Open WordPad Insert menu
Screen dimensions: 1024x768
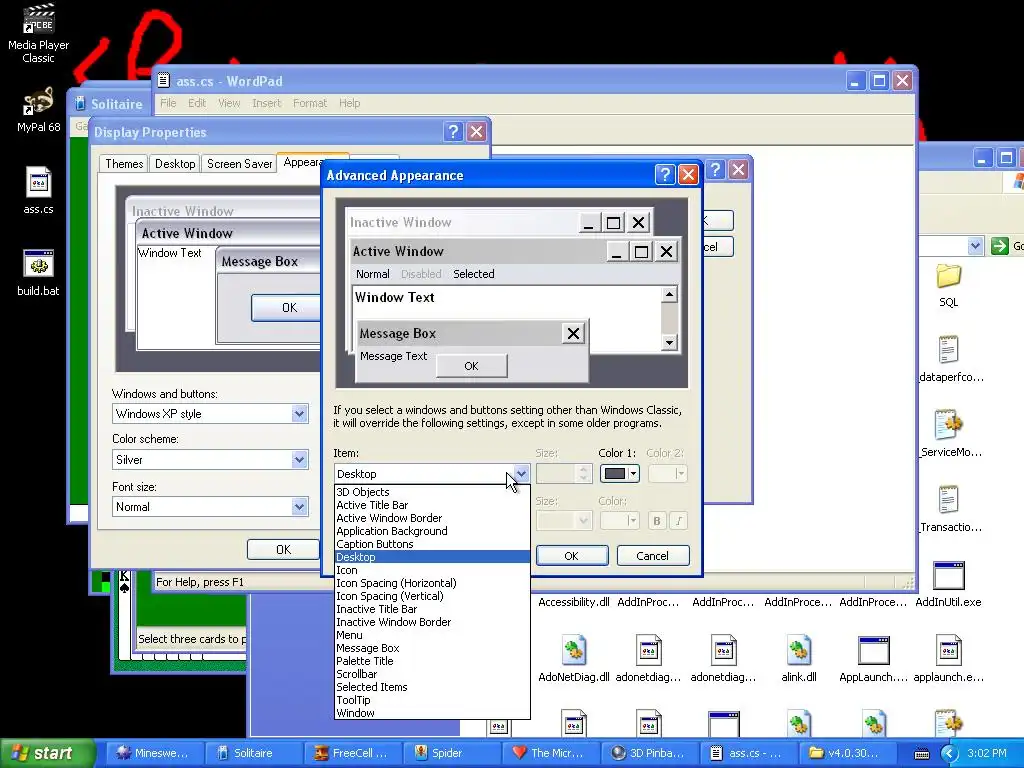(x=266, y=103)
